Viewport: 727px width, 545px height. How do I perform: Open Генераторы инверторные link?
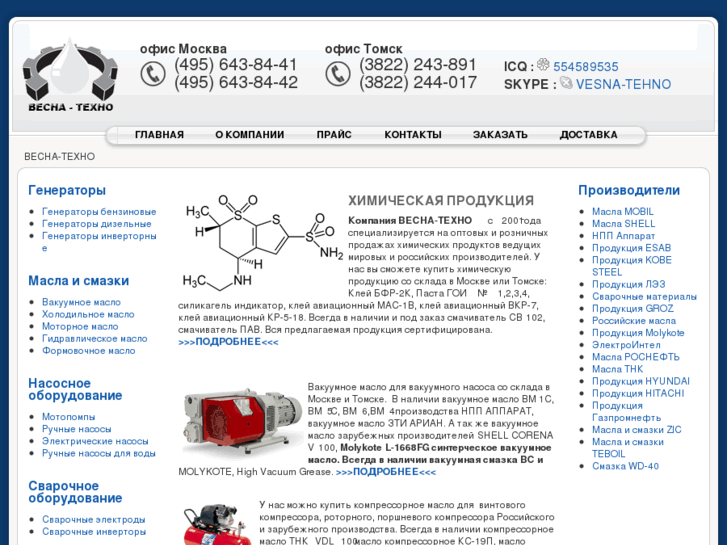(x=99, y=242)
